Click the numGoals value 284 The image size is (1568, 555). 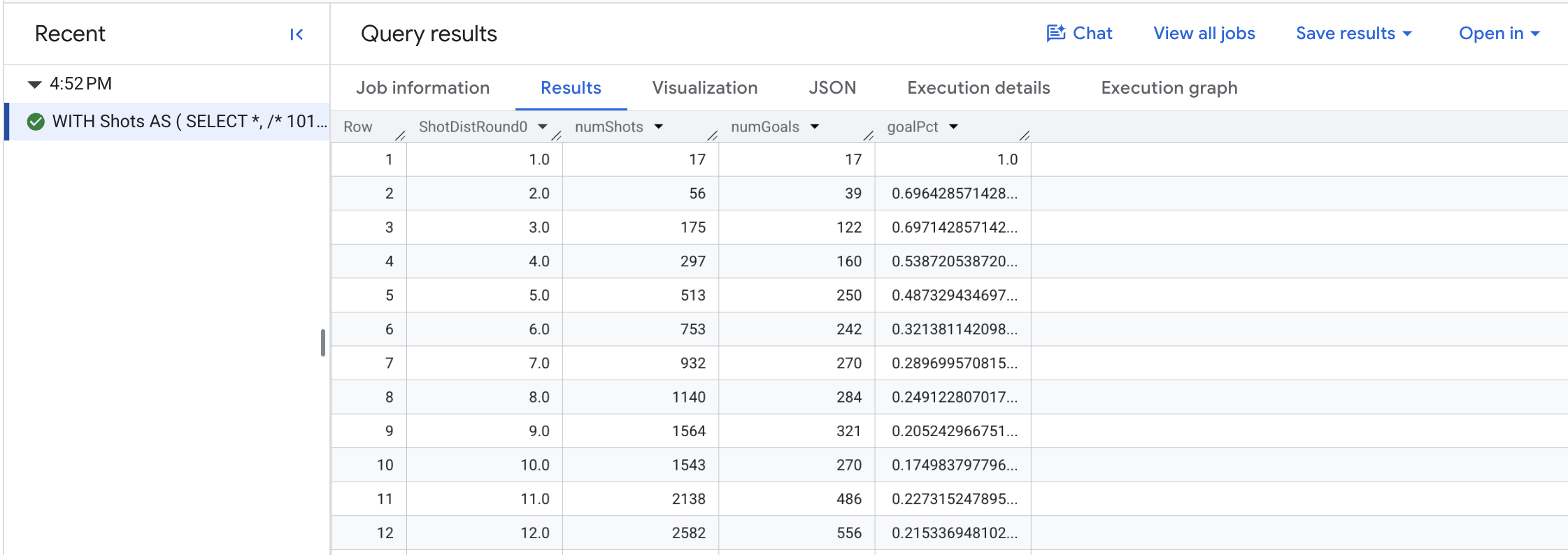click(849, 397)
